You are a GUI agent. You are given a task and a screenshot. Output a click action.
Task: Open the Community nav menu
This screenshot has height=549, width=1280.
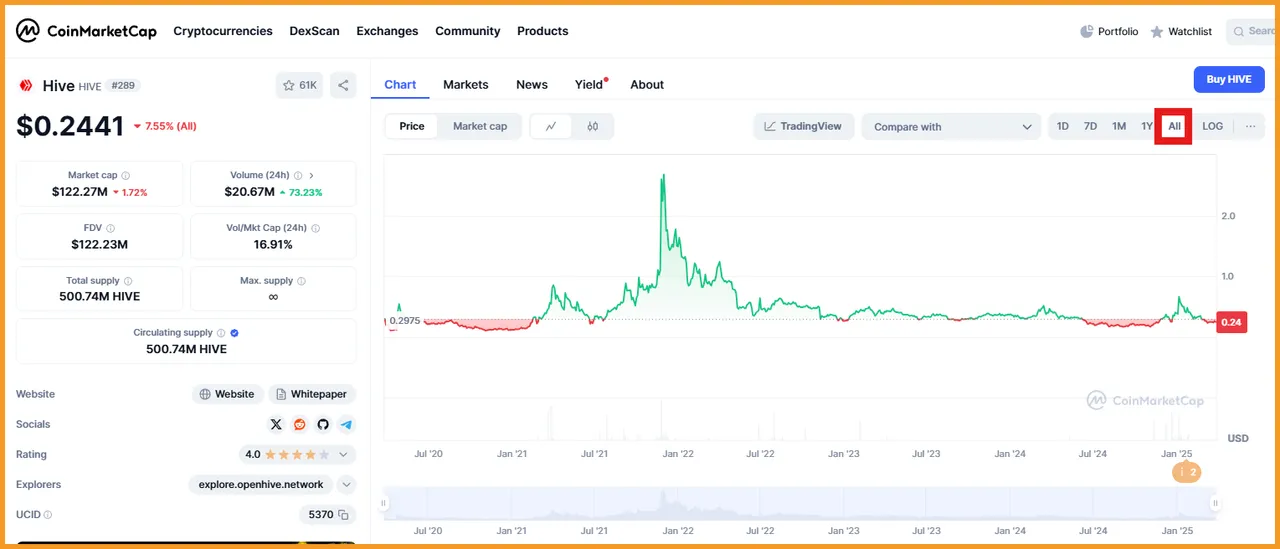[467, 31]
